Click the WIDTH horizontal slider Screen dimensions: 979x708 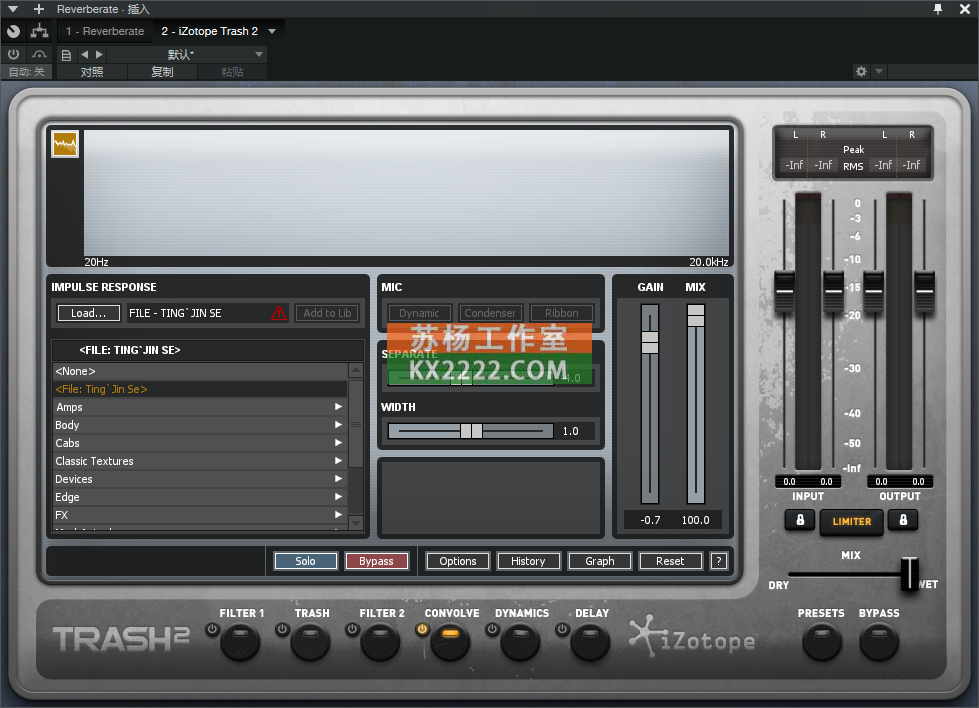point(471,431)
